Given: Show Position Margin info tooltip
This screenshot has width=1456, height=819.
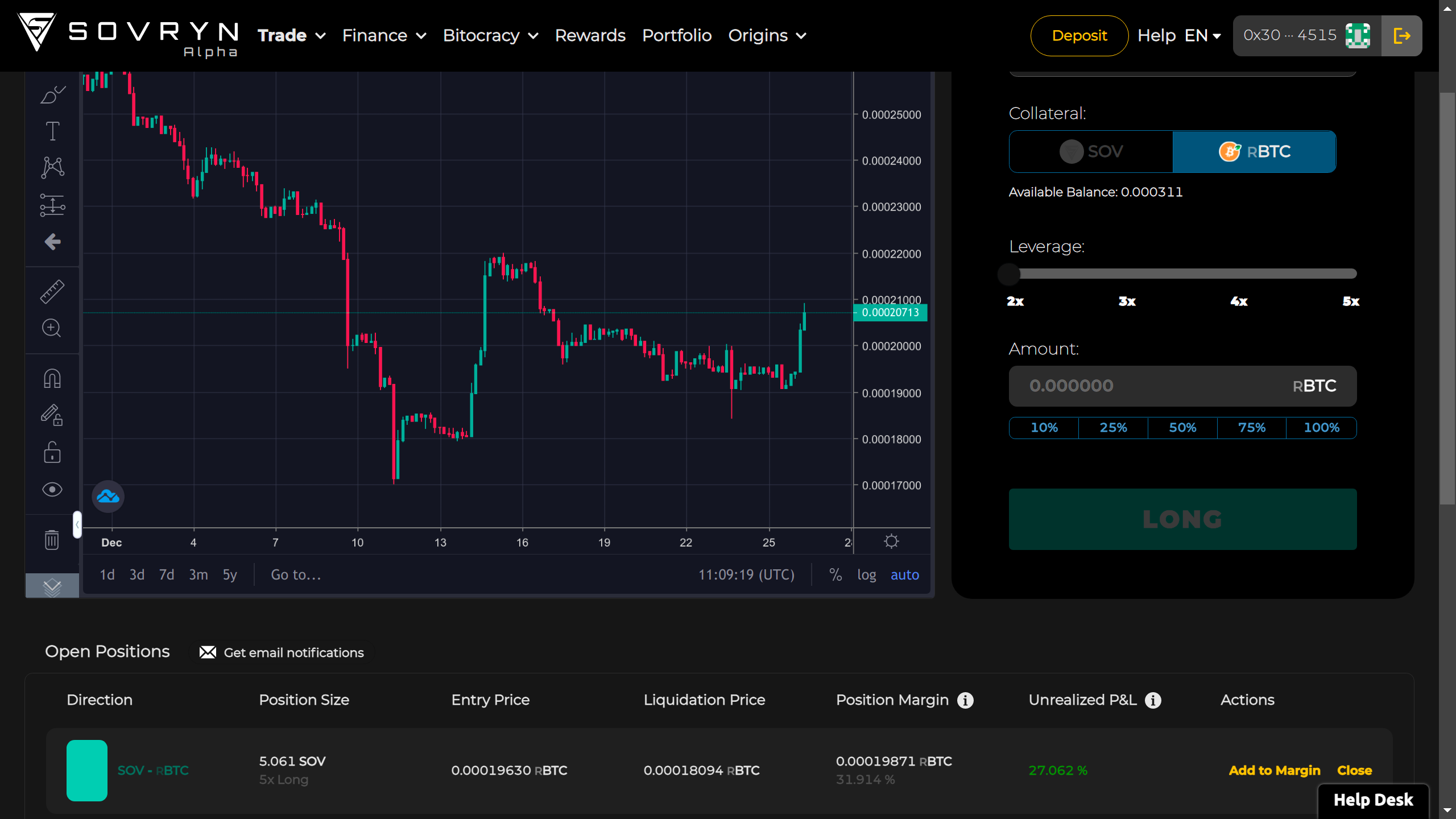Looking at the screenshot, I should point(965,700).
